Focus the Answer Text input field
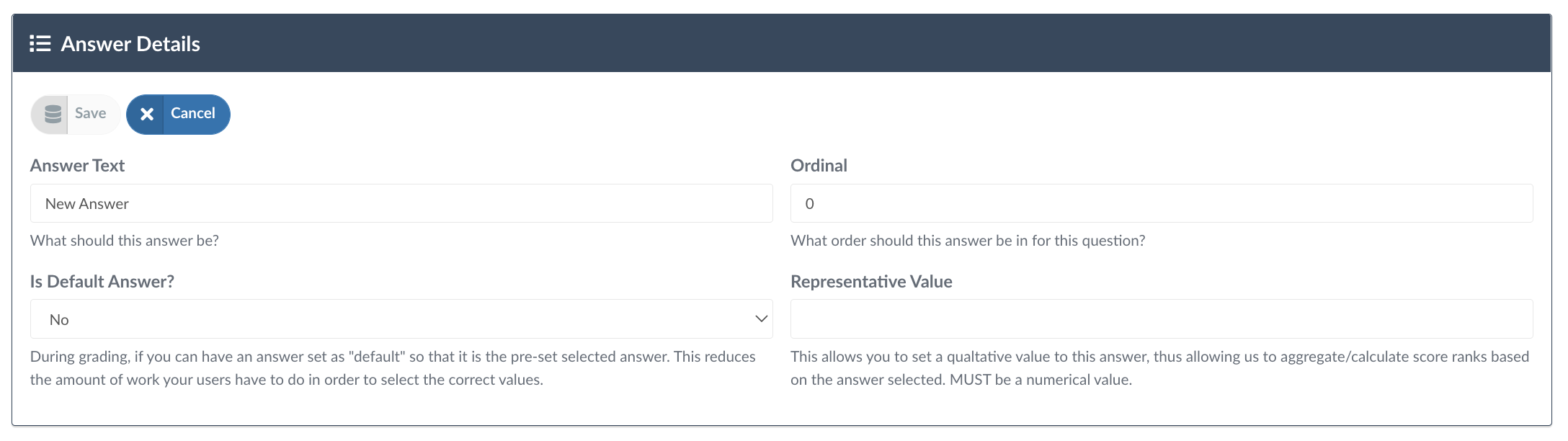The image size is (1568, 441). (x=401, y=204)
